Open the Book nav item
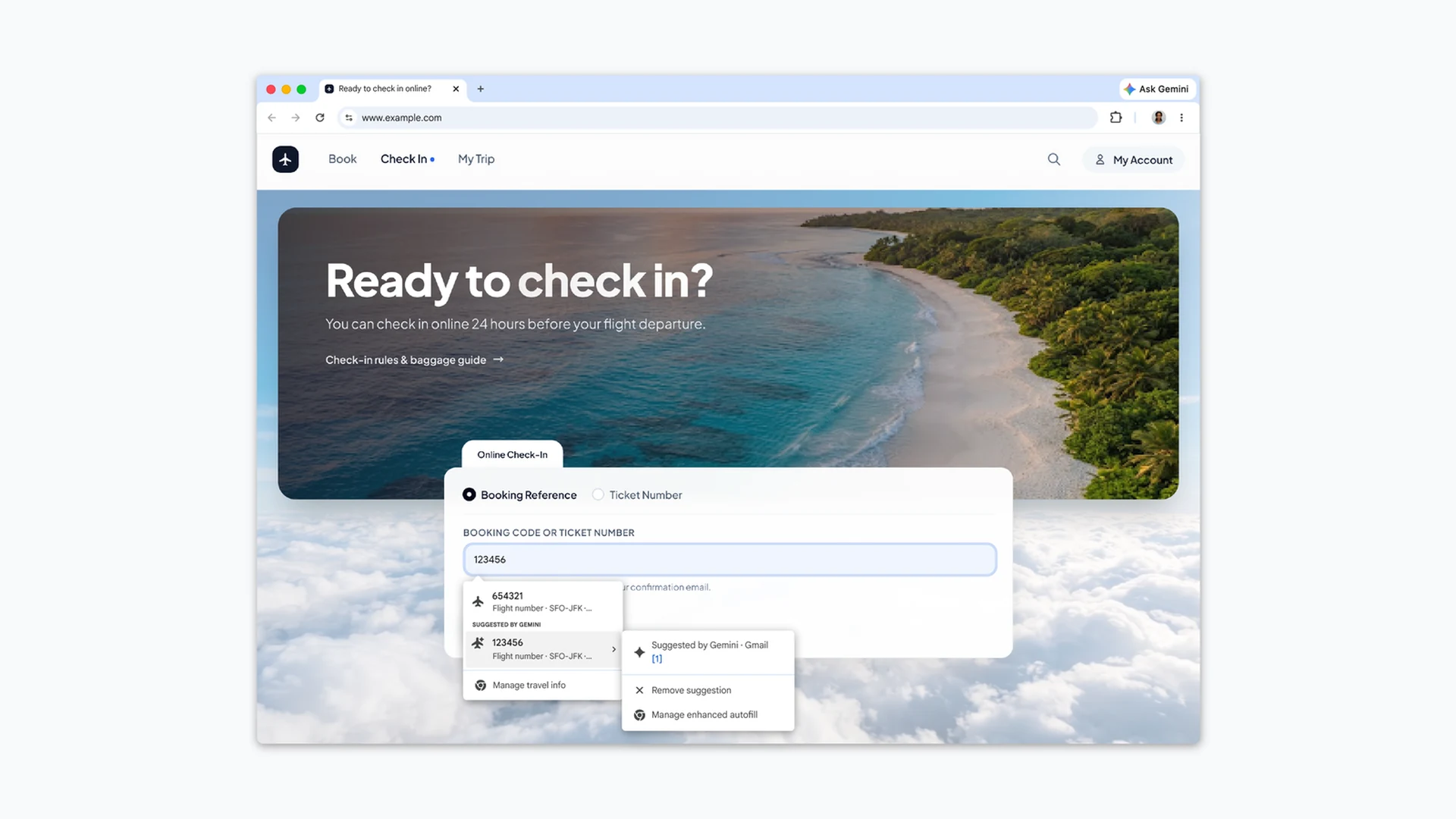 342,159
